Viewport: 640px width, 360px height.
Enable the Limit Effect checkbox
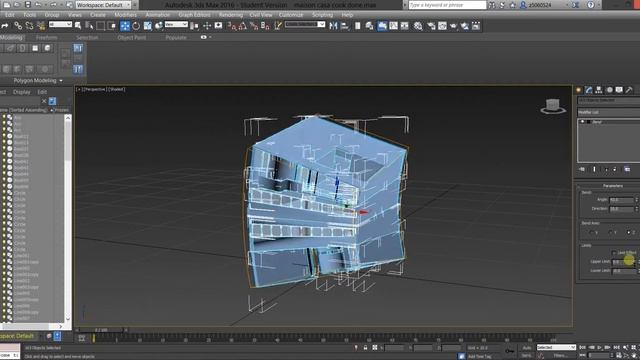[614, 253]
